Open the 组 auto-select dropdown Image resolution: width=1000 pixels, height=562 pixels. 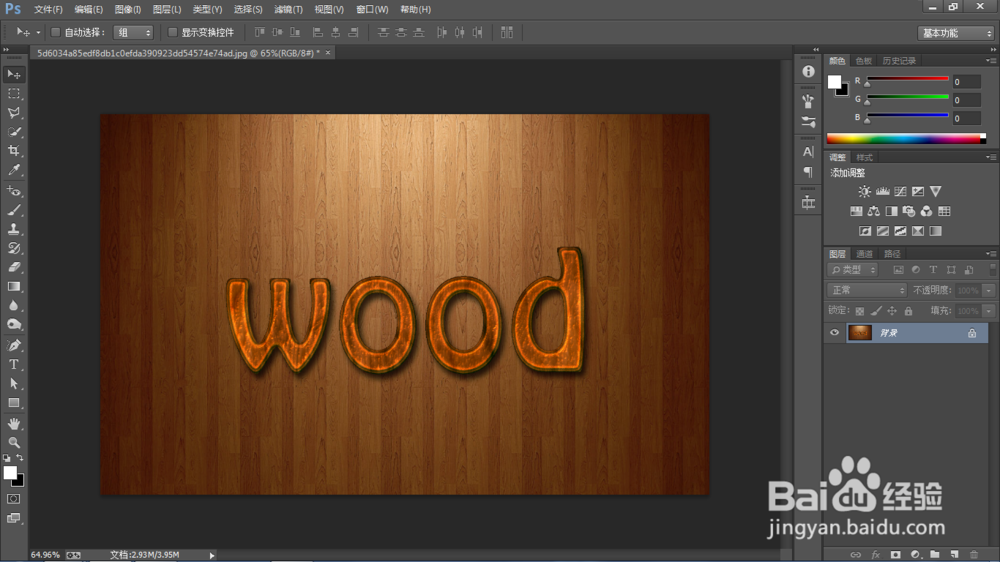click(x=133, y=33)
